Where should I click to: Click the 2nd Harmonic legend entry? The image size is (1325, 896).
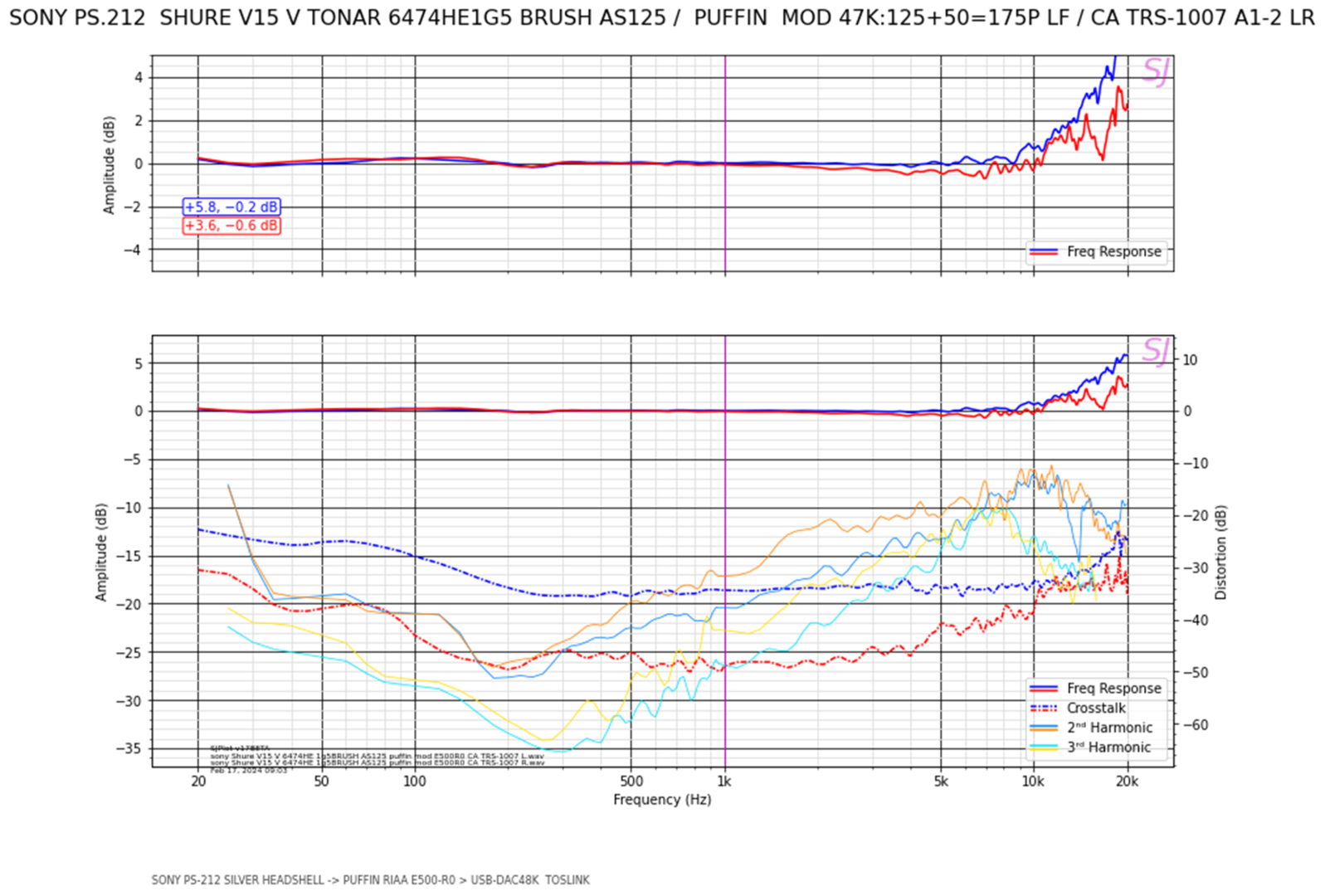[x=1109, y=728]
